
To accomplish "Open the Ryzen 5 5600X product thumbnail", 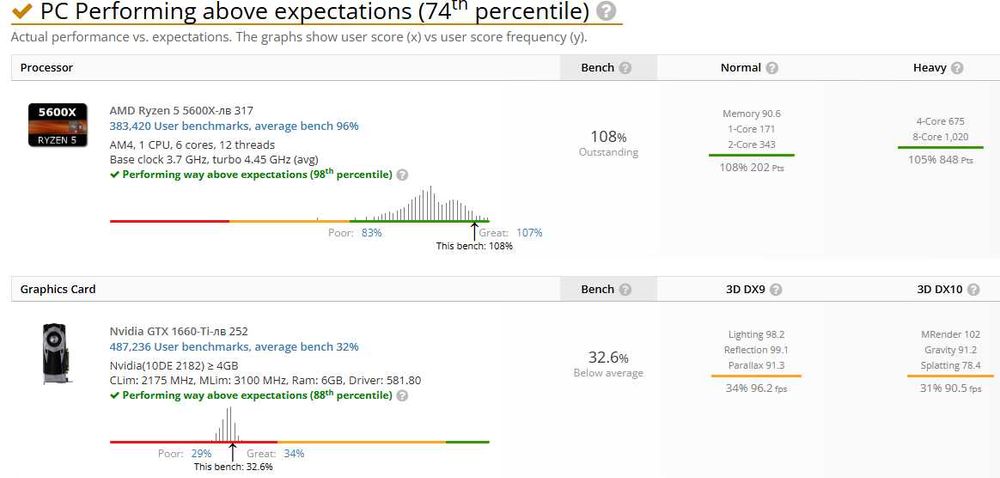I will coord(52,125).
